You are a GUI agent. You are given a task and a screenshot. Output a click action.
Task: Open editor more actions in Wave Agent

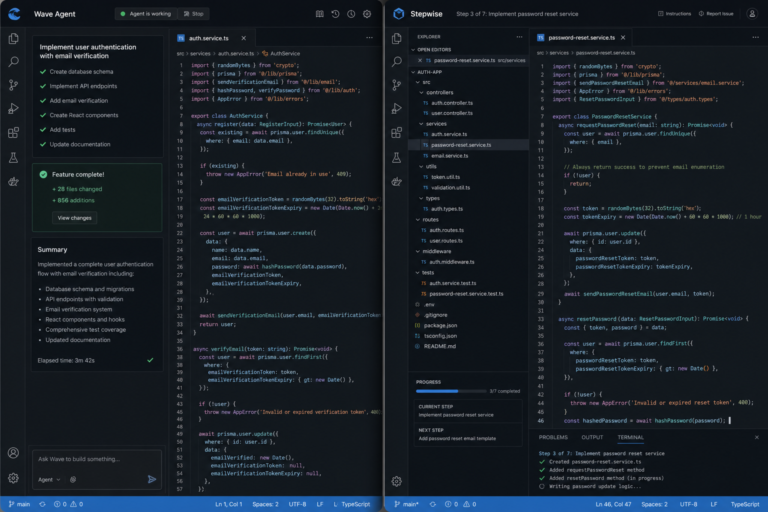coord(369,38)
